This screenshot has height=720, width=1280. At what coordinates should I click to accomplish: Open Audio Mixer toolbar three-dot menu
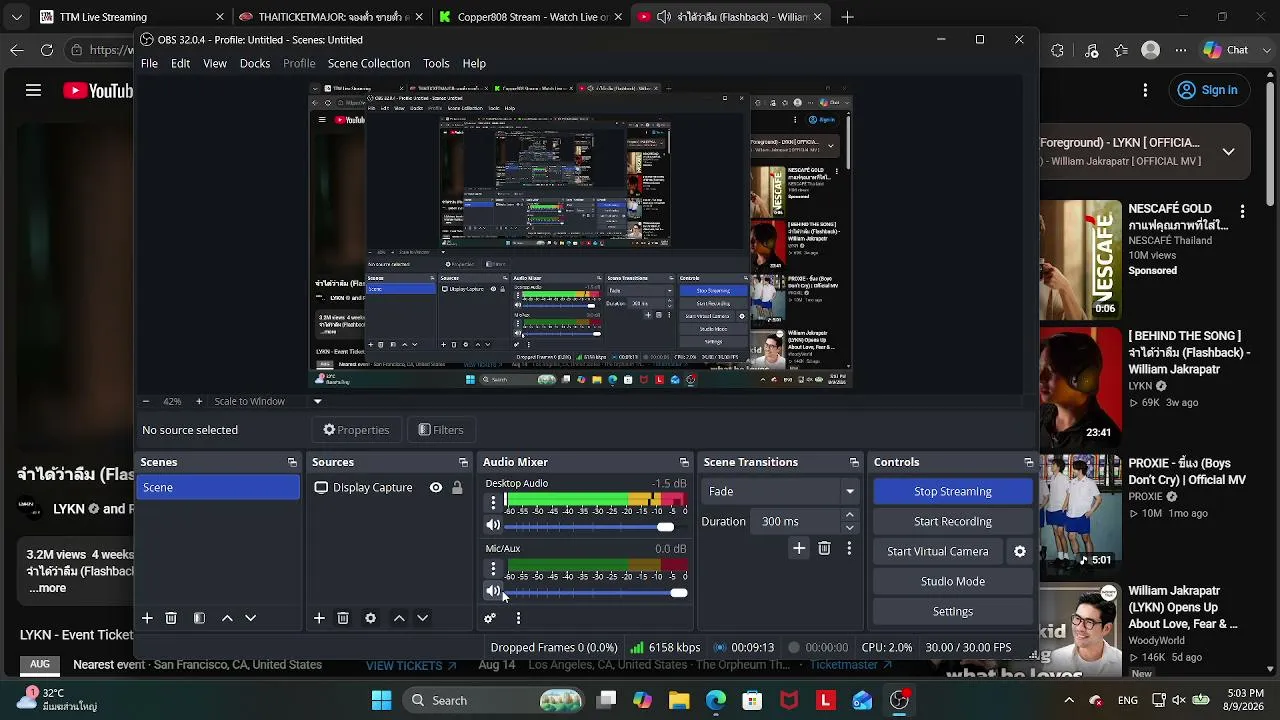pos(518,618)
